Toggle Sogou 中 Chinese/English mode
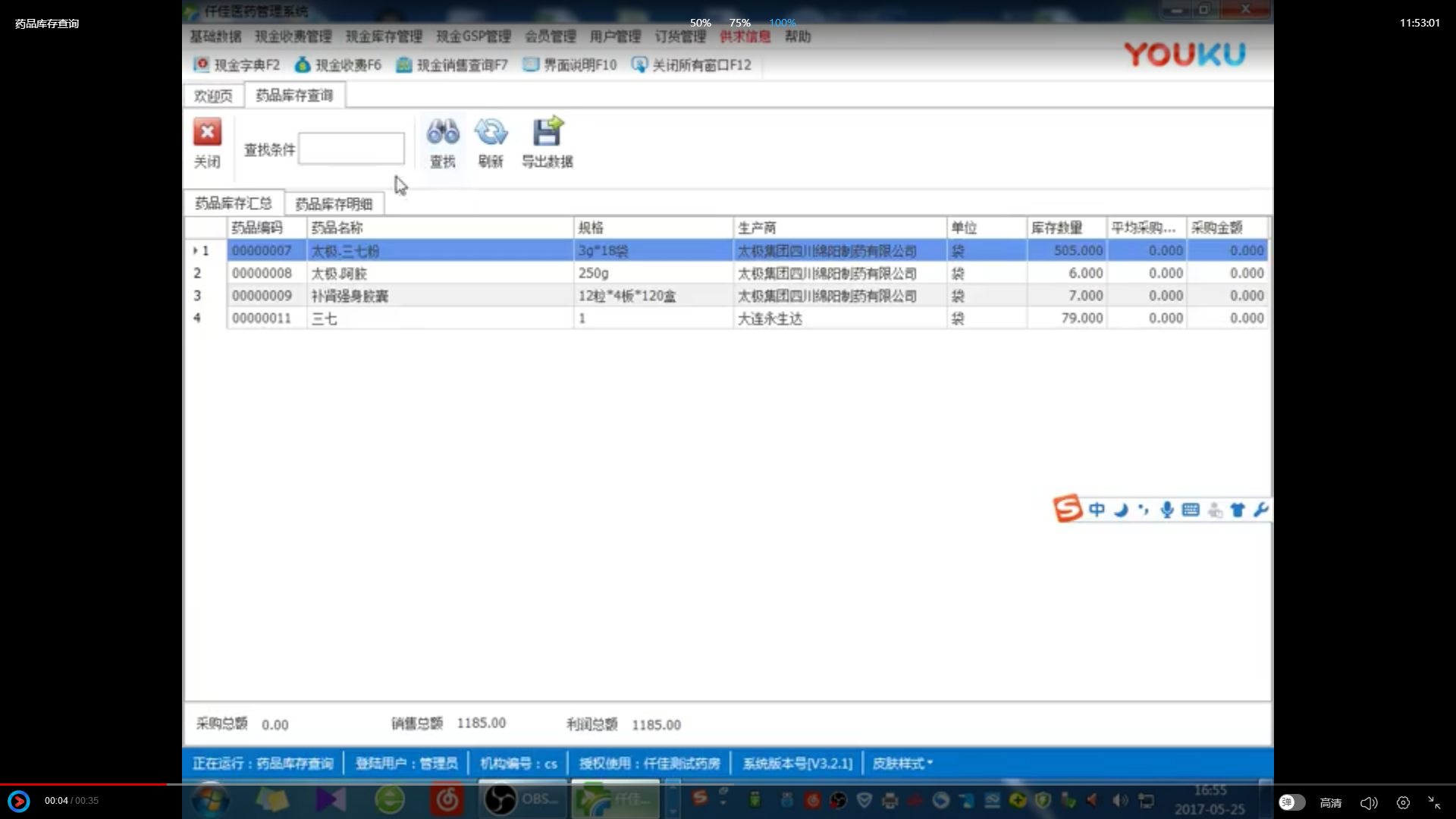The image size is (1456, 819). pyautogui.click(x=1097, y=510)
